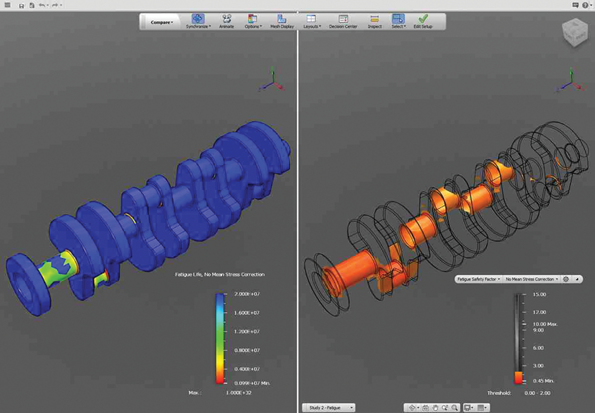The image size is (595, 413).
Task: Click the 'Fatigue Life, No Mean Stress Correction' label
Action: pyautogui.click(x=220, y=274)
